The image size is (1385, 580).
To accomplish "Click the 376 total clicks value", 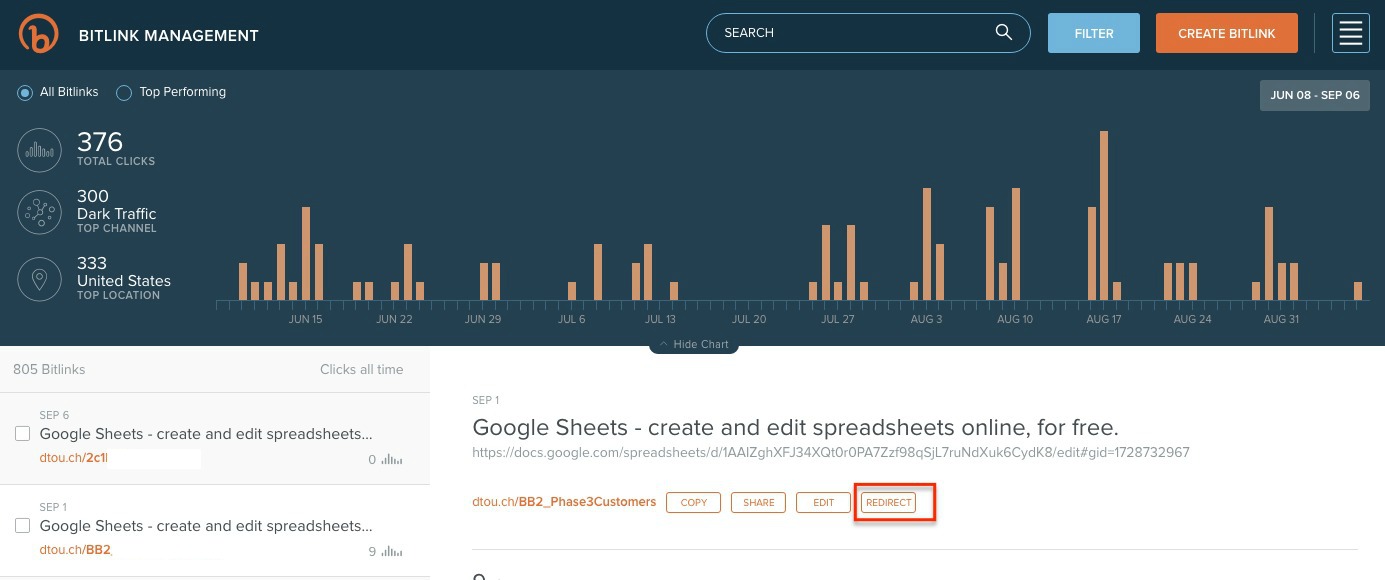I will pyautogui.click(x=100, y=142).
